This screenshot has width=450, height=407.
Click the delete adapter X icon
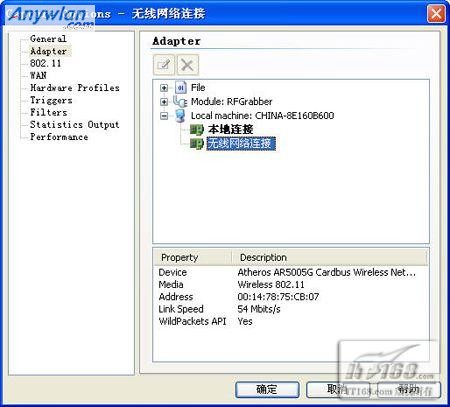tap(188, 65)
